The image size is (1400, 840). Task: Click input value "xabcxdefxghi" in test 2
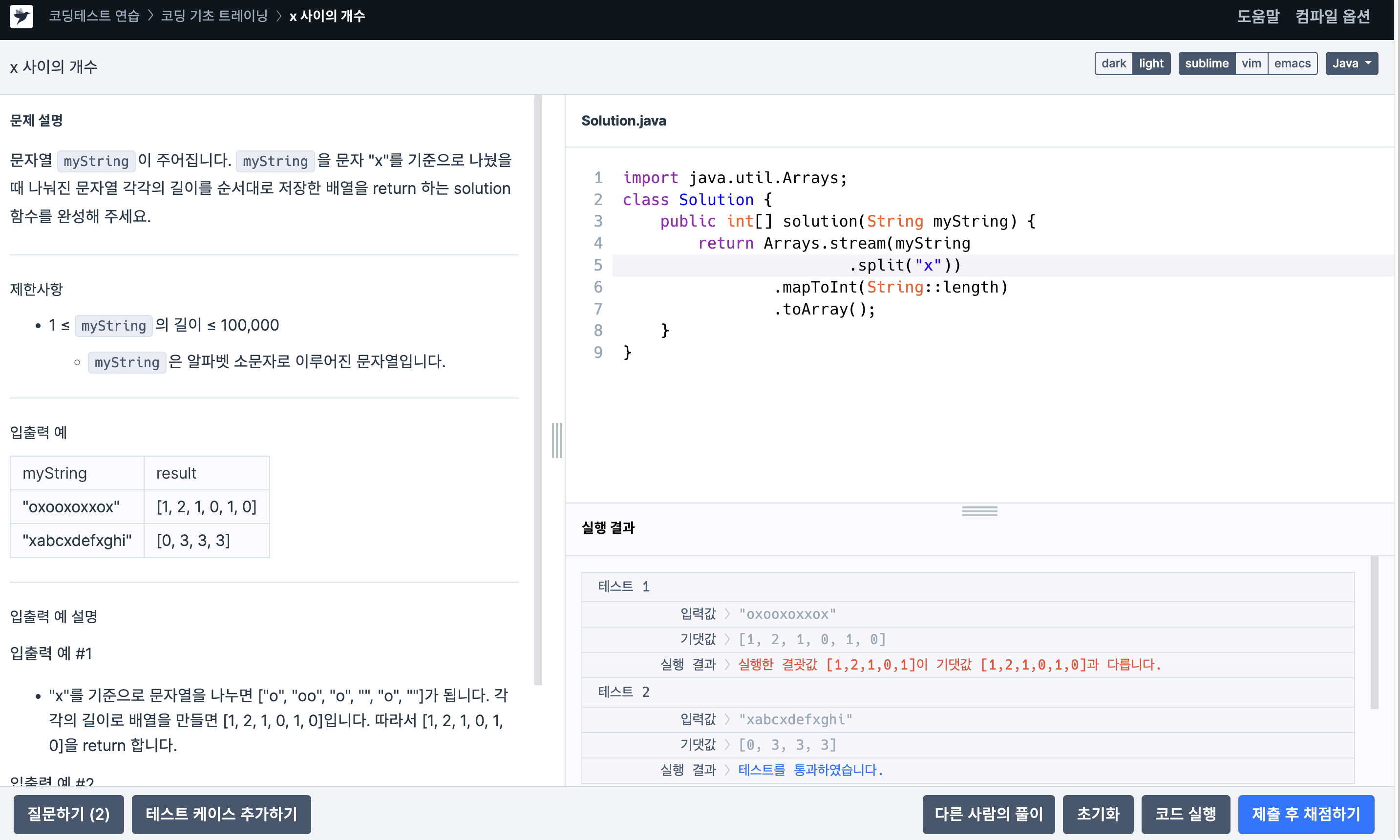795,719
